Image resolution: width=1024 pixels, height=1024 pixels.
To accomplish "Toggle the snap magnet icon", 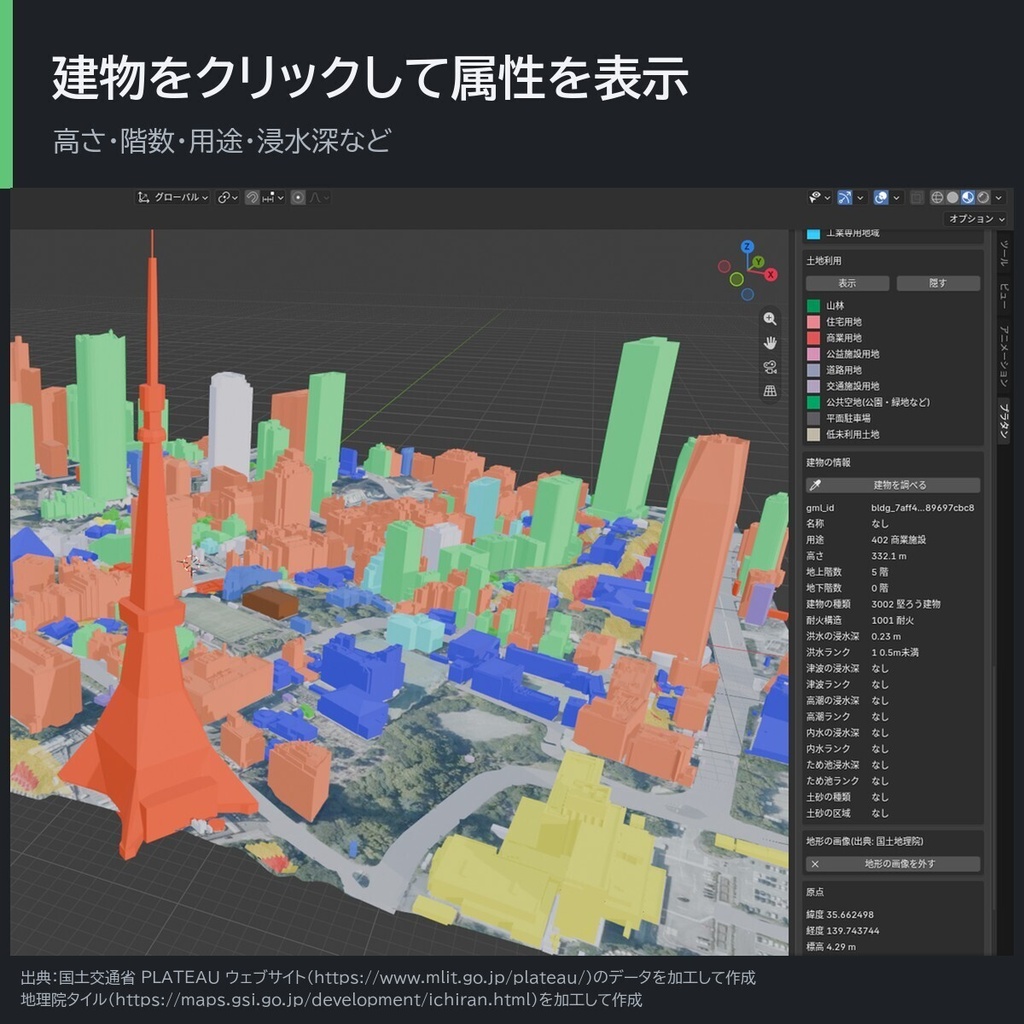I will click(252, 197).
